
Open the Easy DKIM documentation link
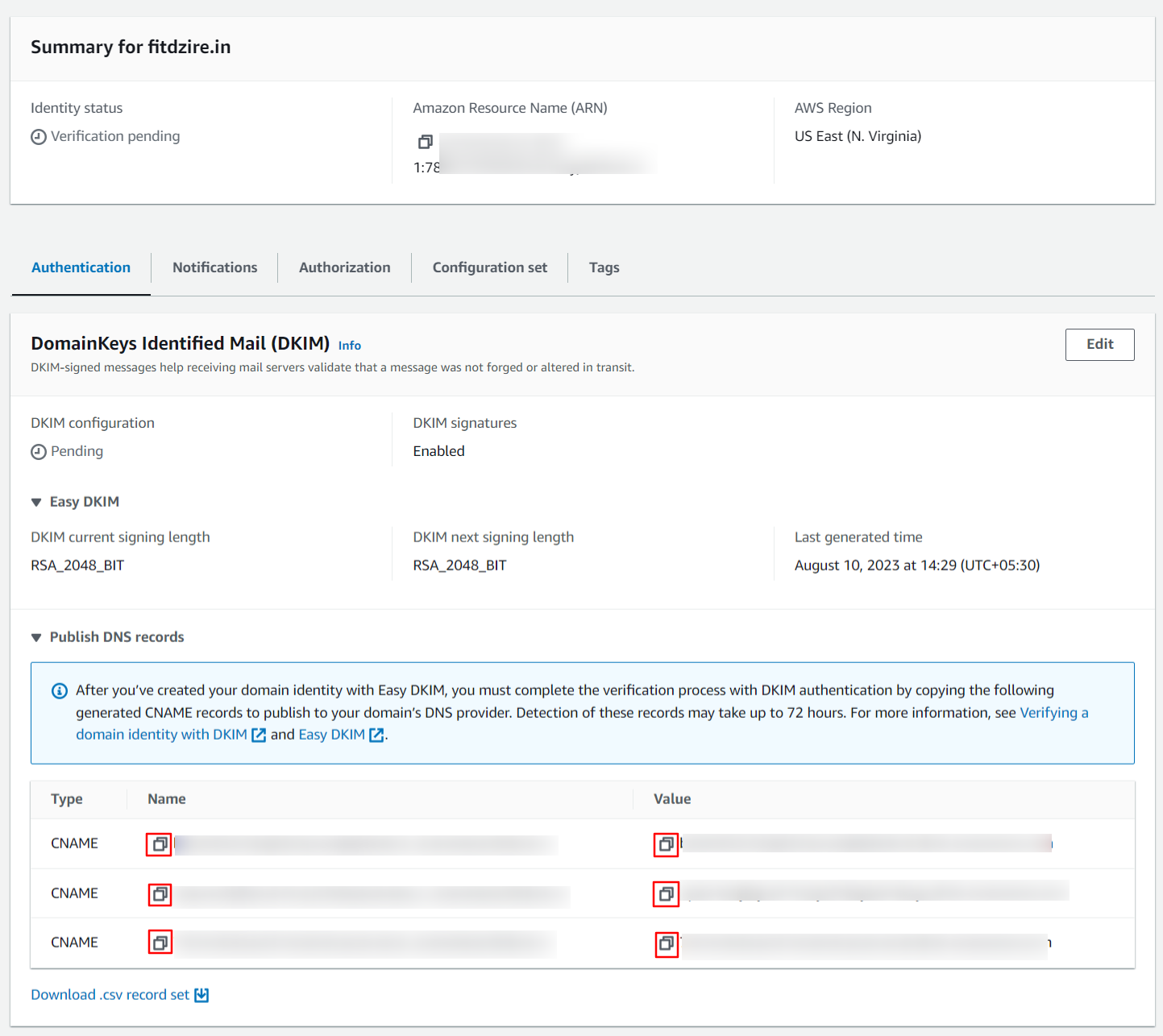pos(331,735)
